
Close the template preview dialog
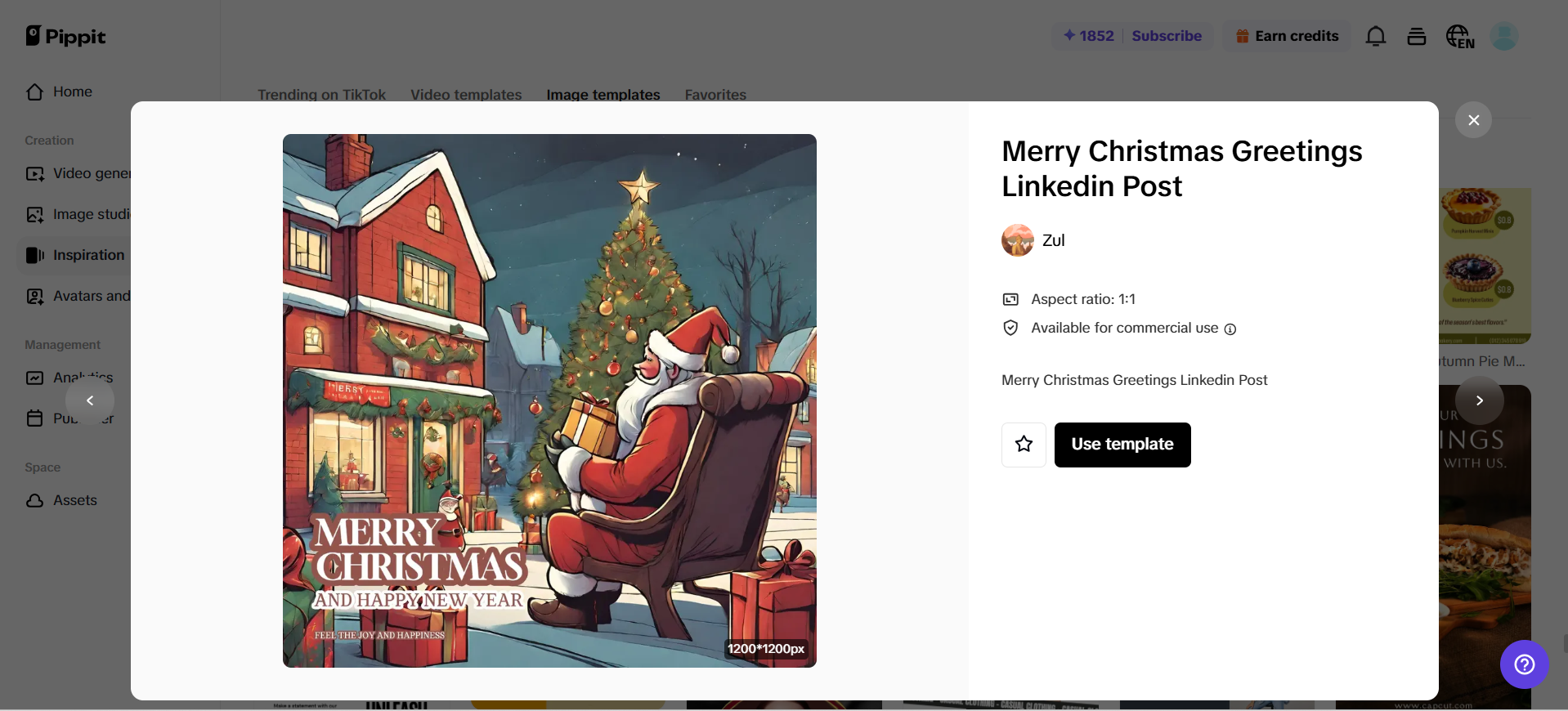click(x=1473, y=120)
